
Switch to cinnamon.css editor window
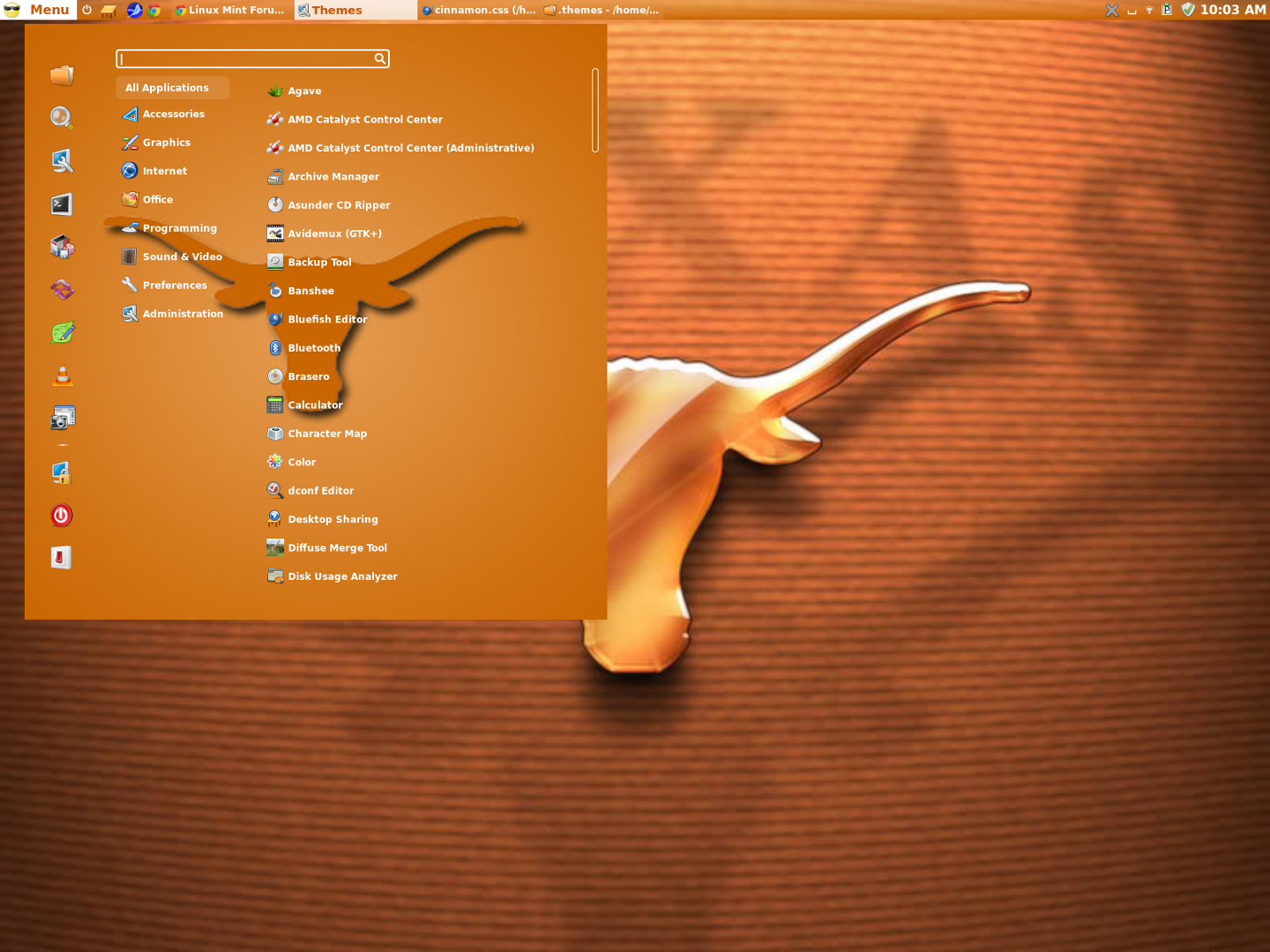pyautogui.click(x=479, y=10)
